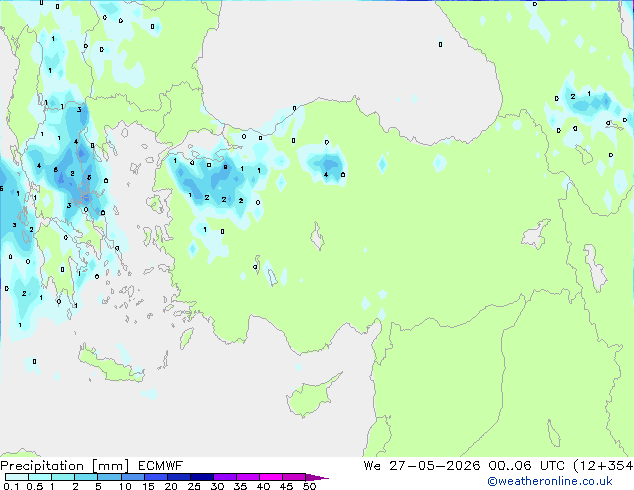Click the 20–25 mm legend color swatch
Screen dimensions: 634x490
point(178,477)
